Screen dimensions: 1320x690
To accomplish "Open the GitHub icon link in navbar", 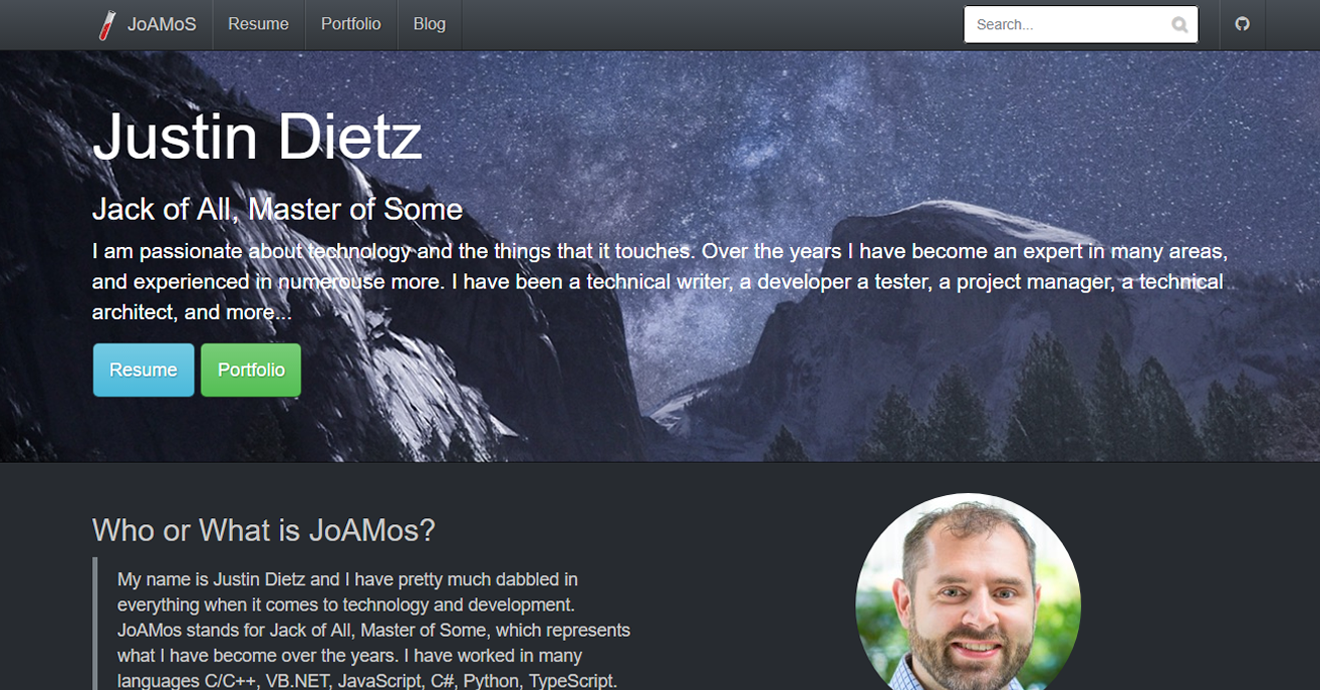I will [1242, 24].
